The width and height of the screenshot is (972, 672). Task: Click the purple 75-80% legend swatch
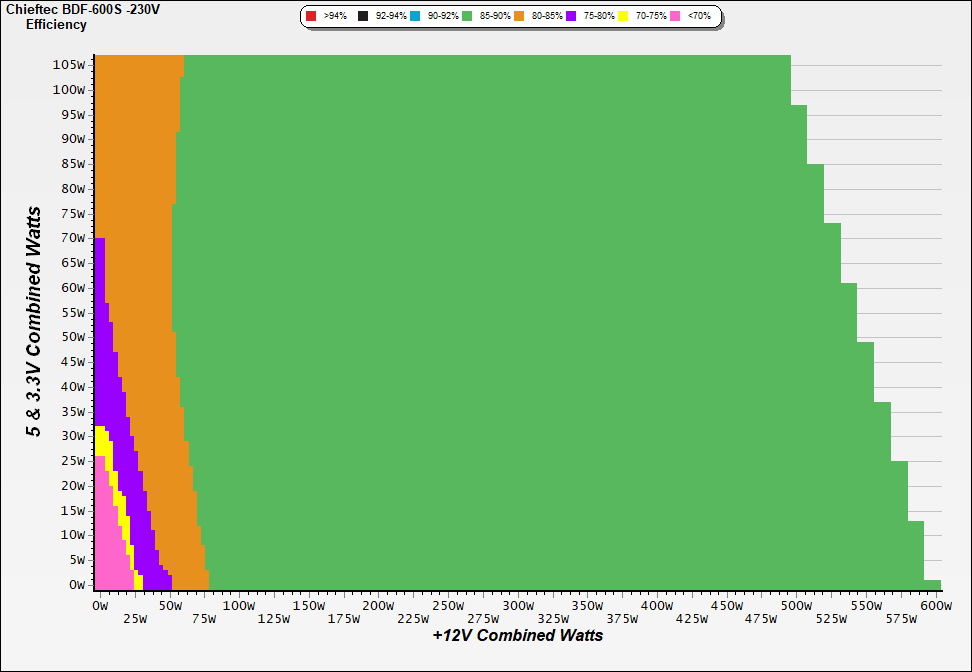(x=571, y=17)
